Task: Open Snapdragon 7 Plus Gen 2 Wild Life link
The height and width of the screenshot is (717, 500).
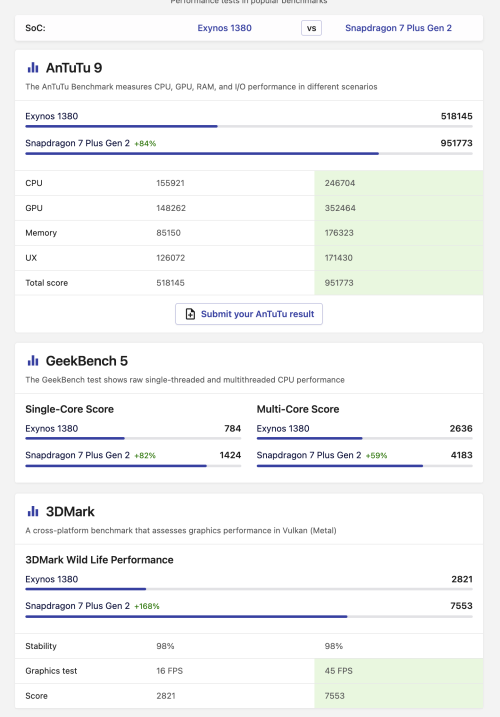Action: pyautogui.click(x=77, y=606)
